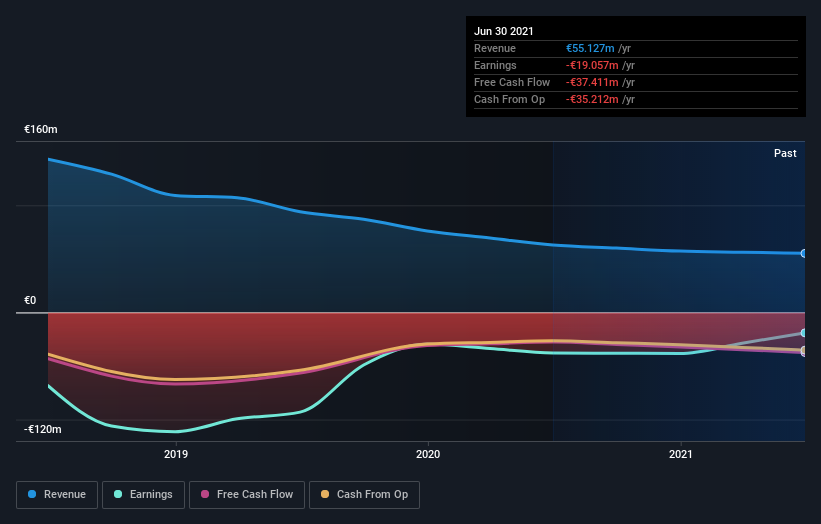Click the -€35.212m cash from op value
The width and height of the screenshot is (821, 524).
click(592, 99)
